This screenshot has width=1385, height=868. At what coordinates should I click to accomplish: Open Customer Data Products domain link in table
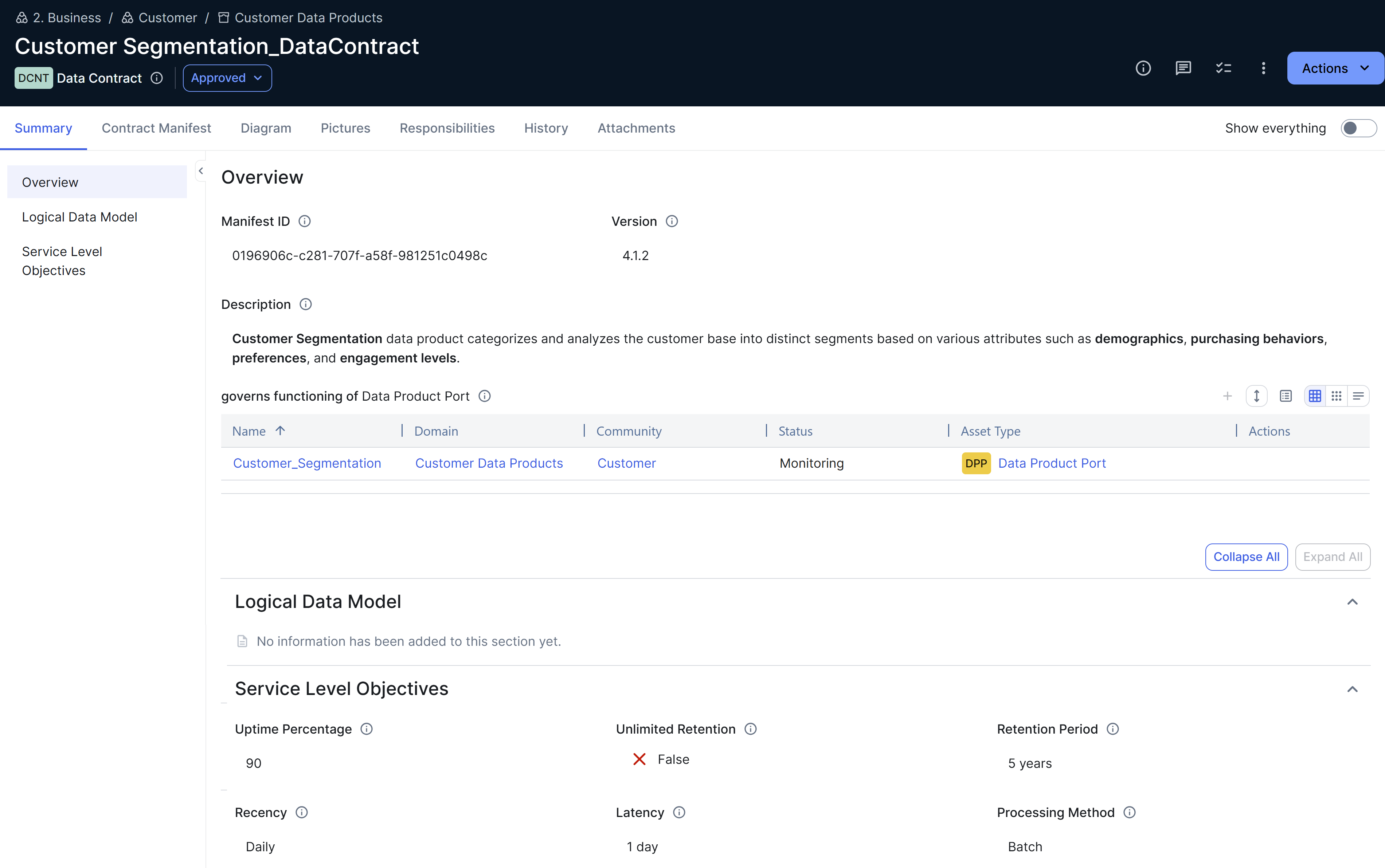(489, 463)
